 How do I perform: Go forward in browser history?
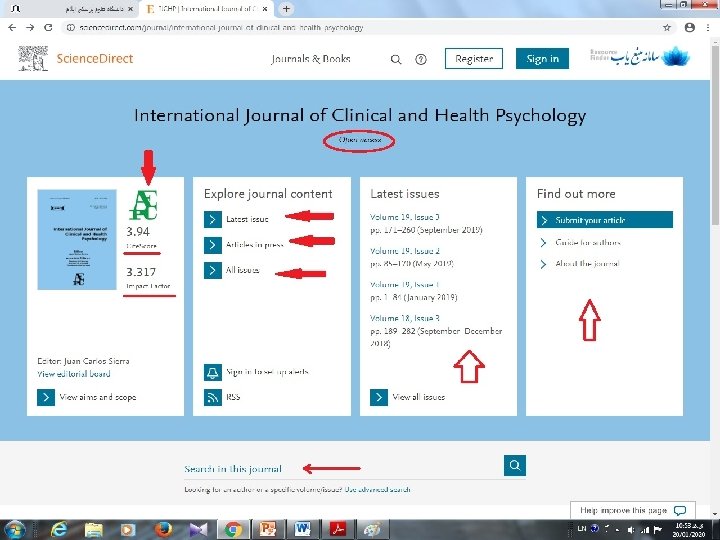pyautogui.click(x=30, y=28)
